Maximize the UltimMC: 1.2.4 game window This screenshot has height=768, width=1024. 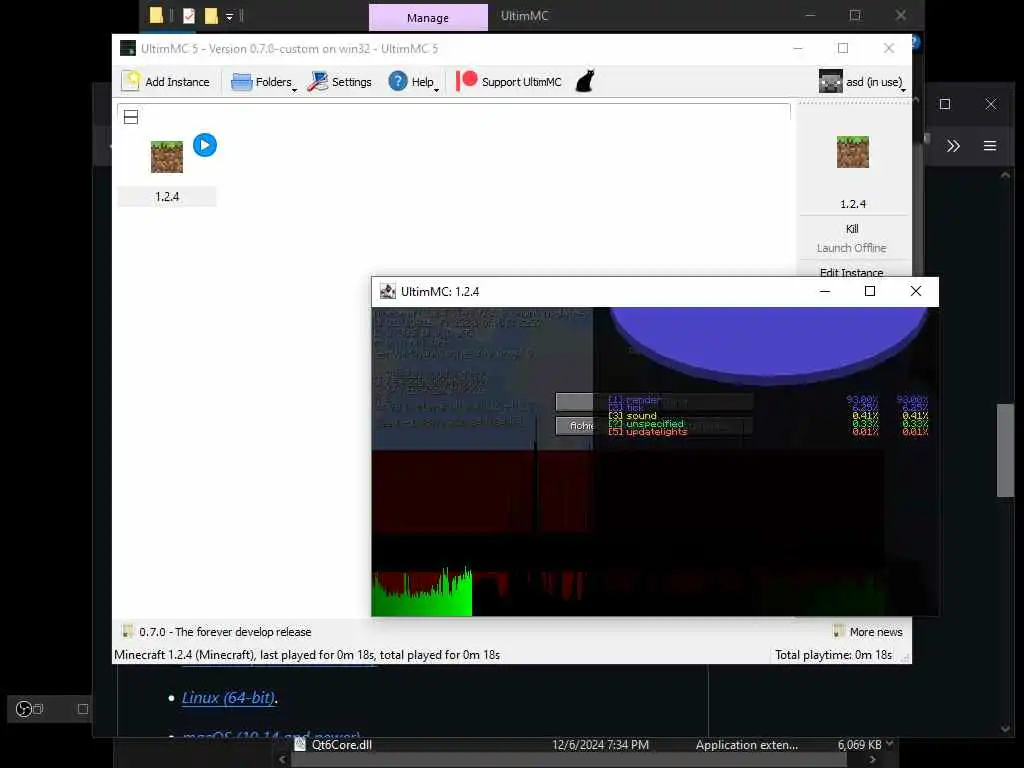(x=870, y=291)
